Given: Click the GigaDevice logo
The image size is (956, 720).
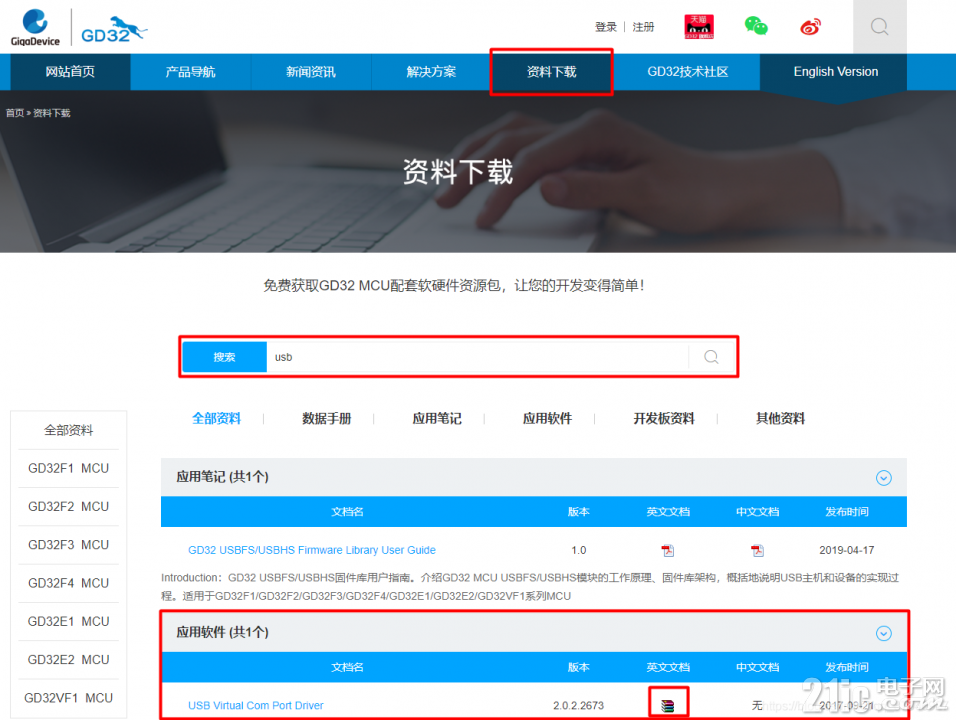Looking at the screenshot, I should pos(35,27).
